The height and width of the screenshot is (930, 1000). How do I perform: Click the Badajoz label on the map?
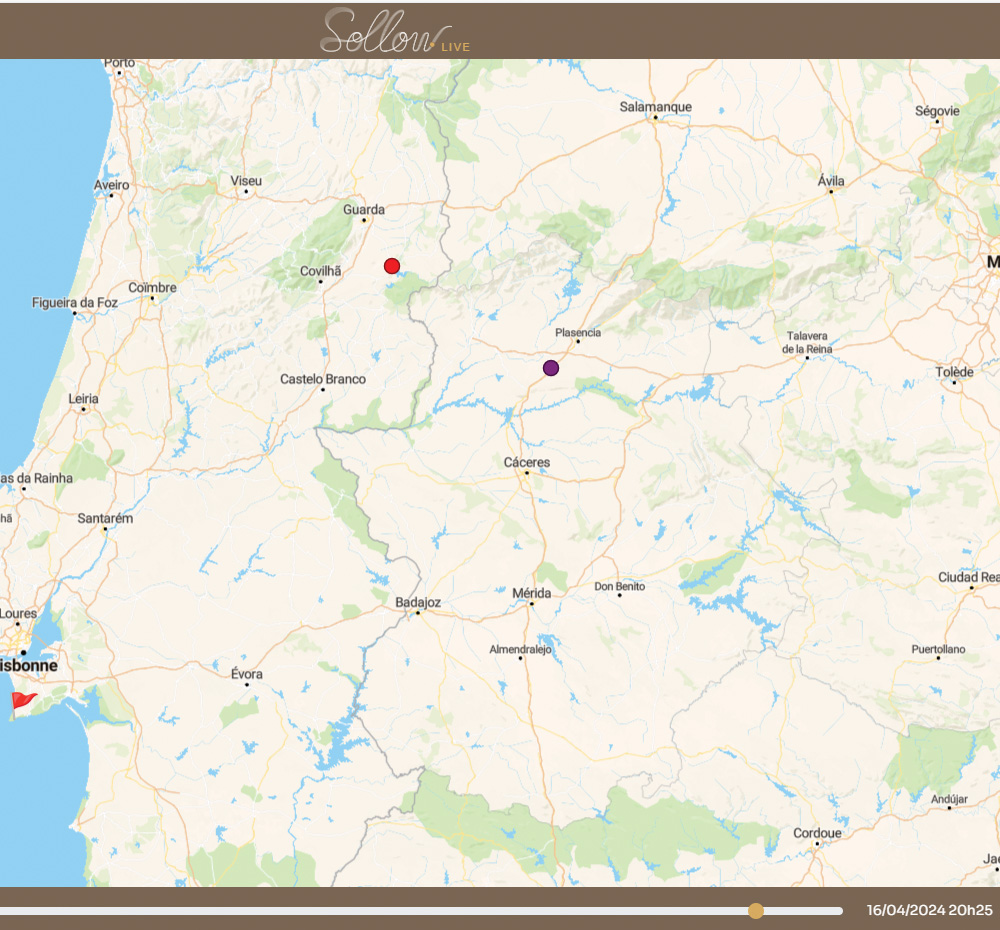[418, 602]
